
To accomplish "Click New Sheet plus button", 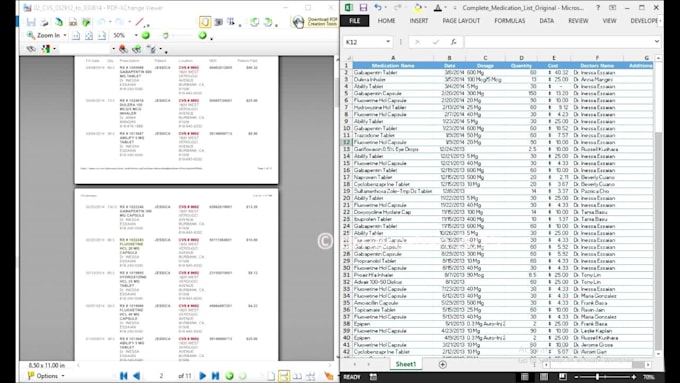I will point(442,364).
